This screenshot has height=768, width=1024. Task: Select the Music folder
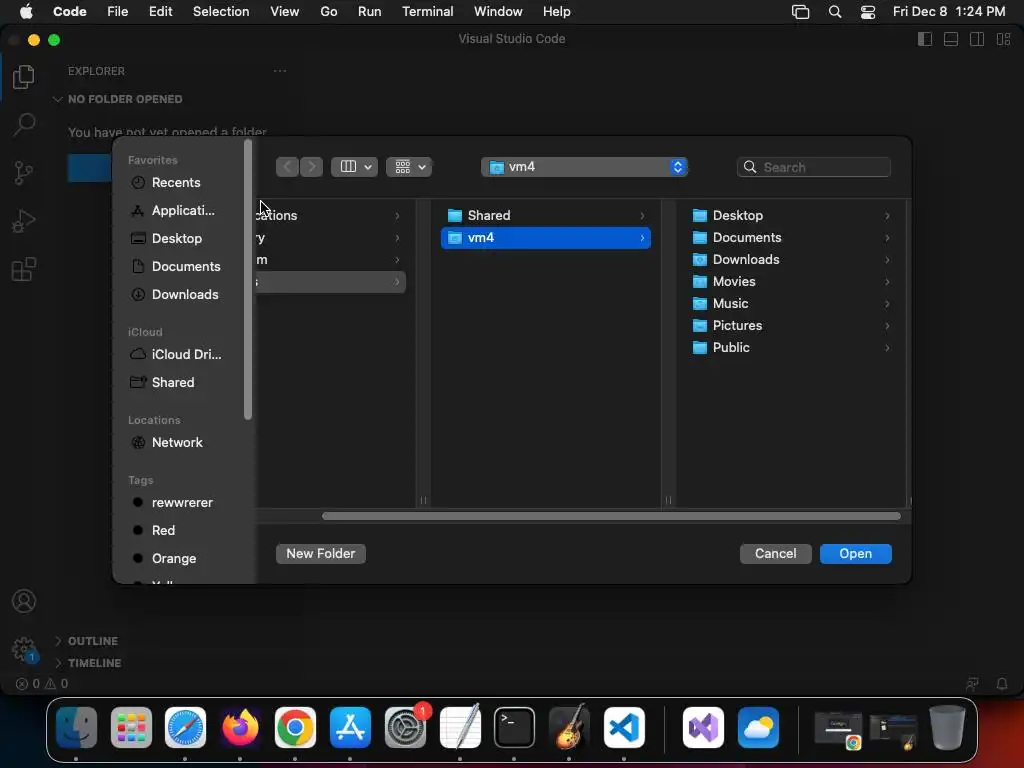click(791, 304)
